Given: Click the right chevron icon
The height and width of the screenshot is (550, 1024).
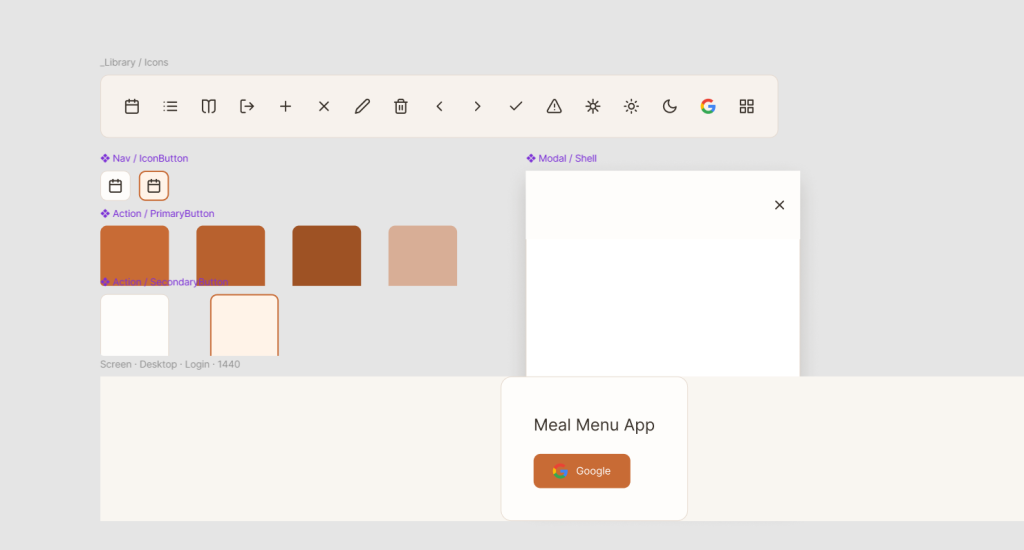Looking at the screenshot, I should click(478, 106).
